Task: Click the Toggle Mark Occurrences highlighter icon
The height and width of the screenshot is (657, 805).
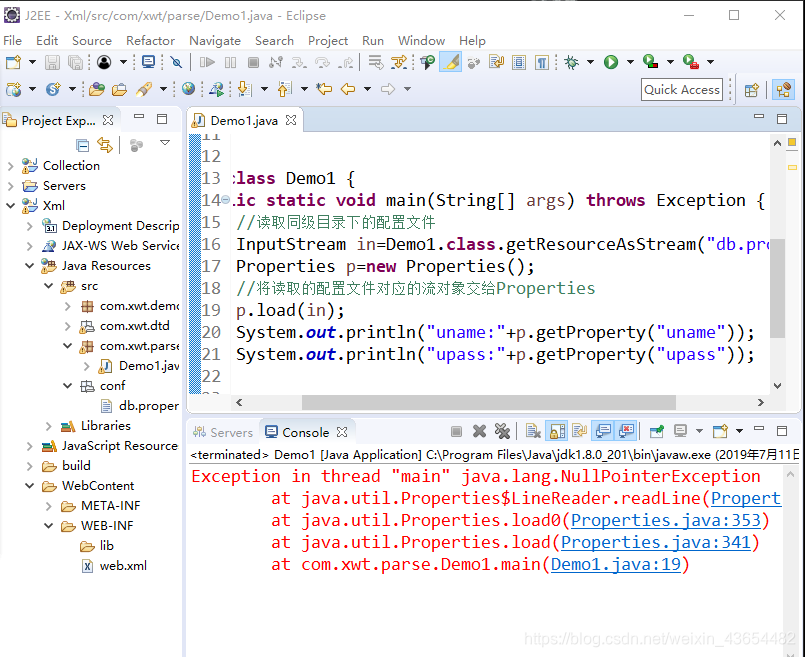Action: tap(450, 62)
